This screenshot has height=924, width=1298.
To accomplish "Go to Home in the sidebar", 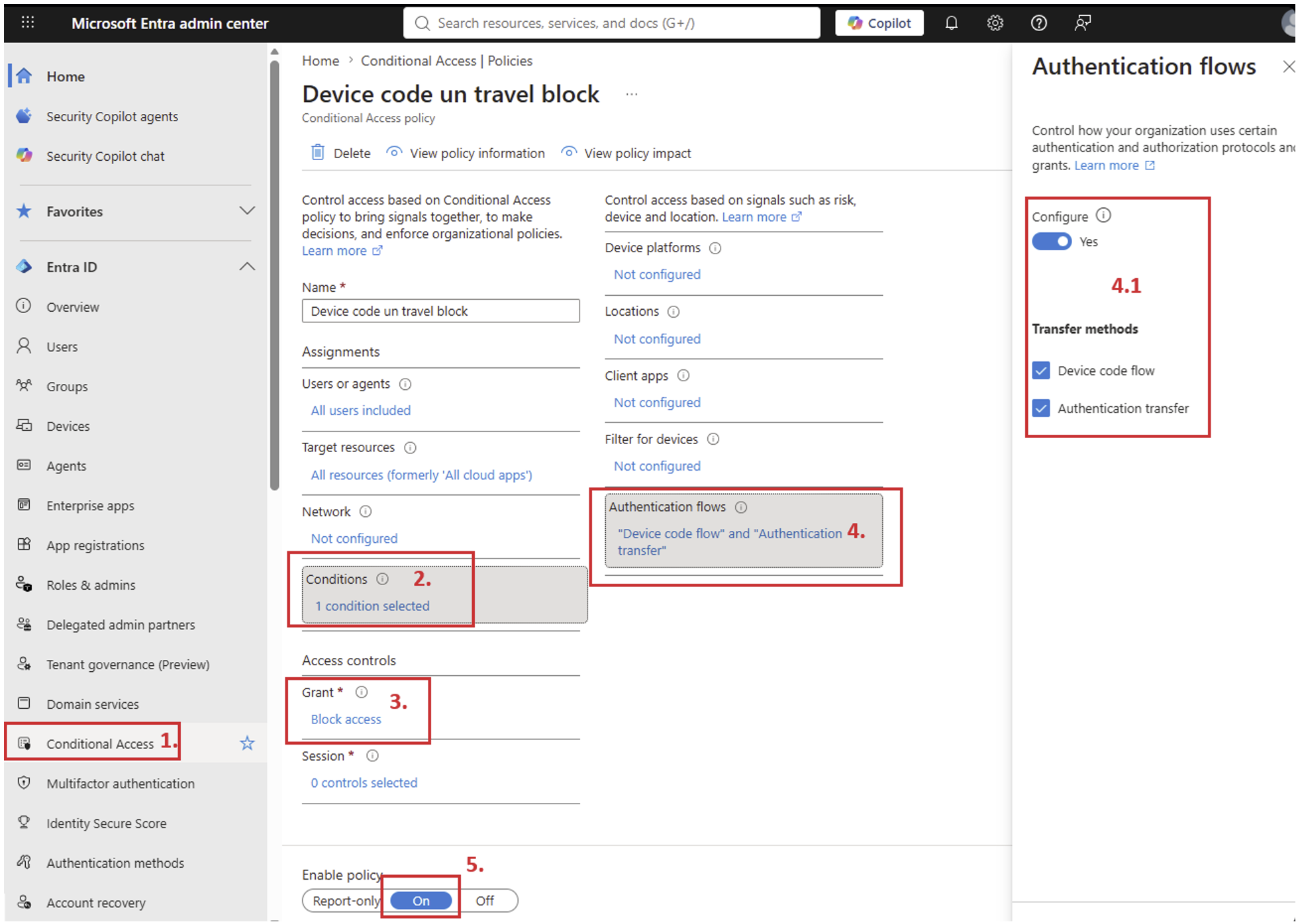I will [66, 77].
